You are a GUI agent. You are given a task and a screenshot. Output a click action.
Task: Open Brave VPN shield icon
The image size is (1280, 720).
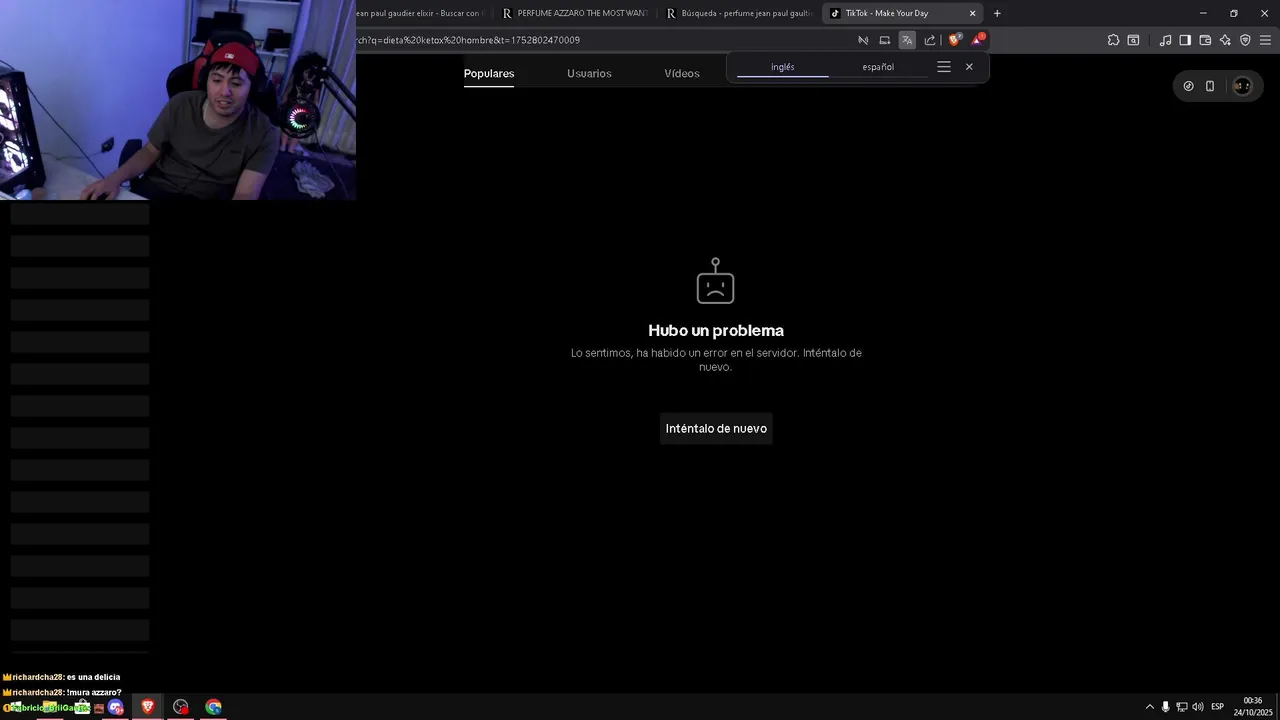click(1245, 40)
